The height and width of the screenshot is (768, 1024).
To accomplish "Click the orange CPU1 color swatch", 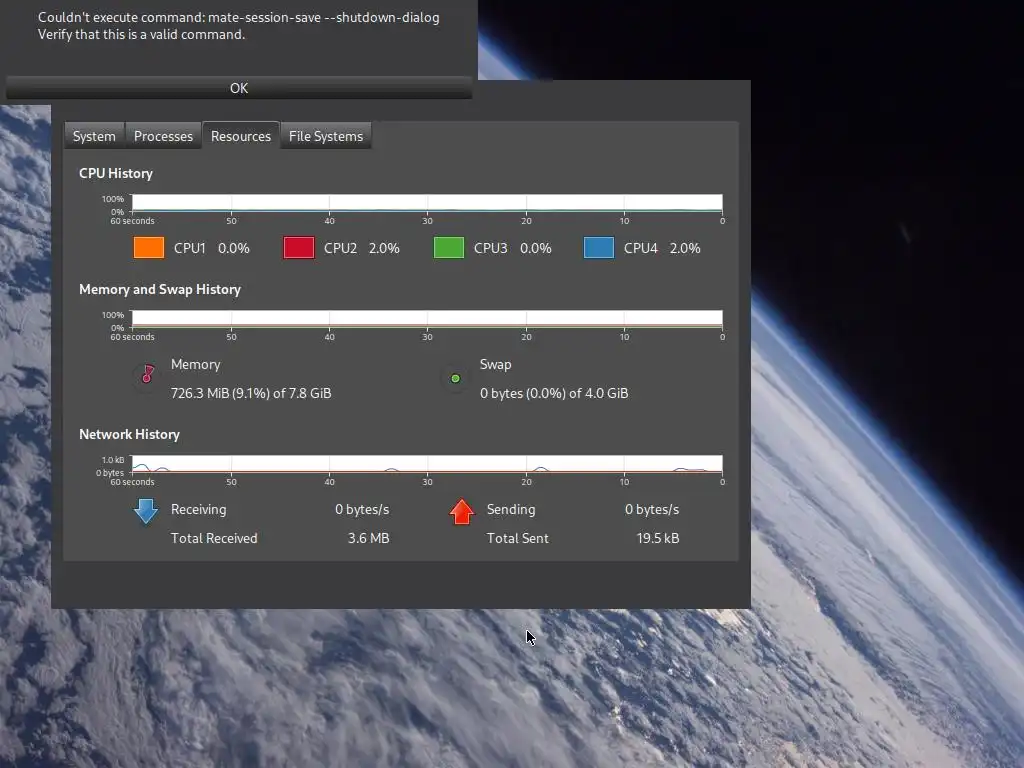I will point(149,248).
